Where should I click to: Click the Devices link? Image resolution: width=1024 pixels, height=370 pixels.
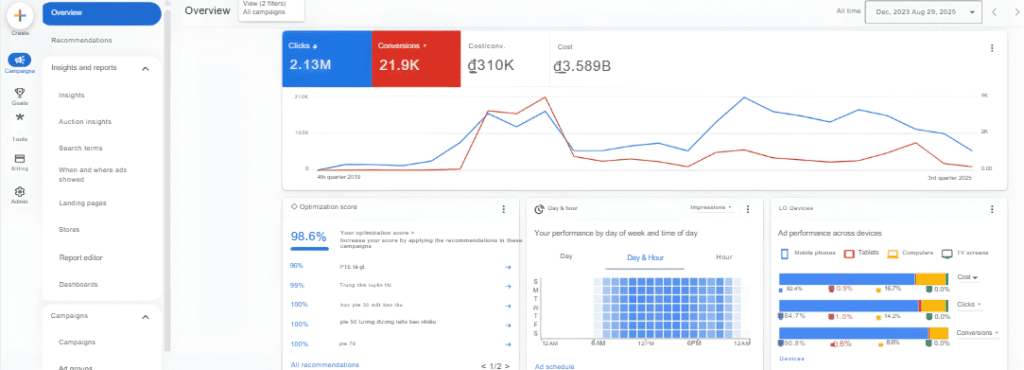[x=792, y=359]
